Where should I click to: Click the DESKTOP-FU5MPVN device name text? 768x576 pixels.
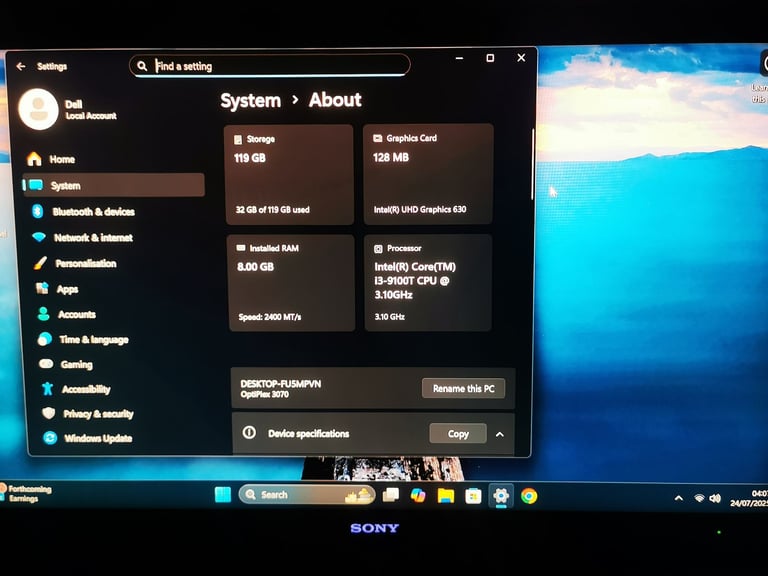point(281,384)
